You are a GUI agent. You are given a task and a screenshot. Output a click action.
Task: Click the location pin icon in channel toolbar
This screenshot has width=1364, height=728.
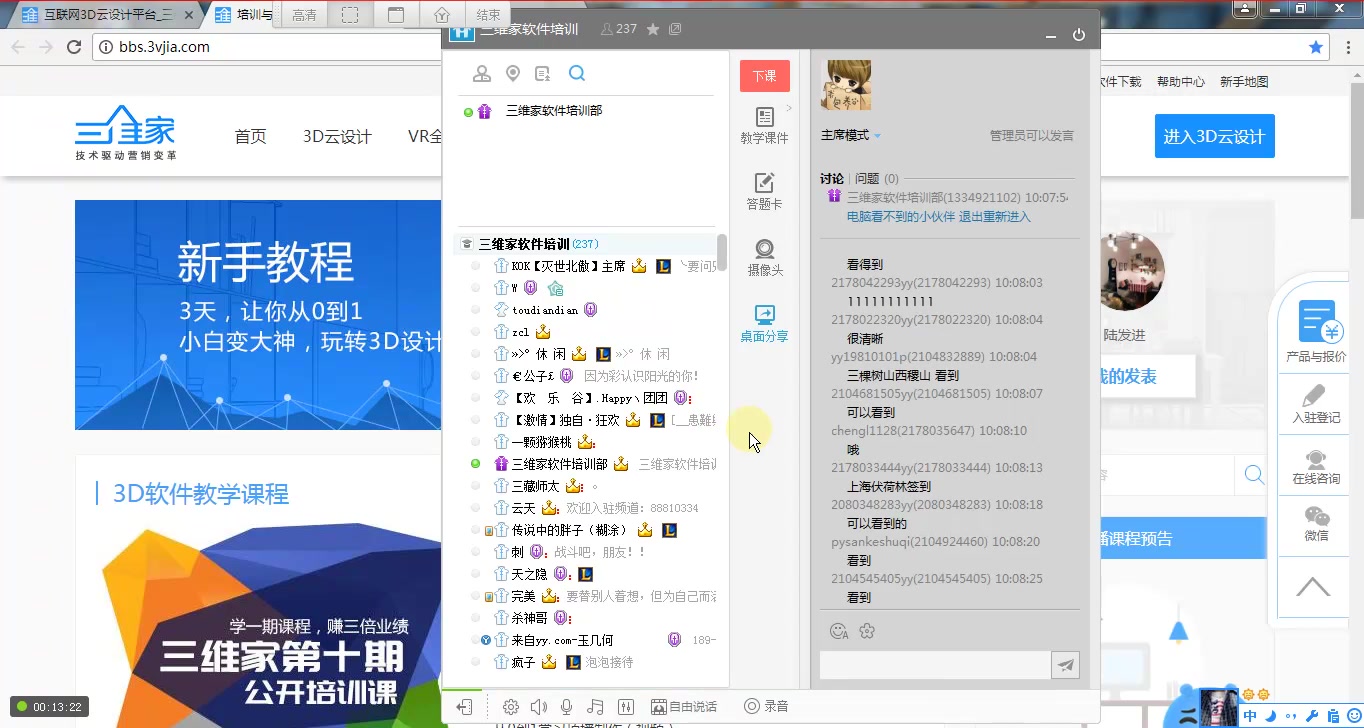pos(513,73)
